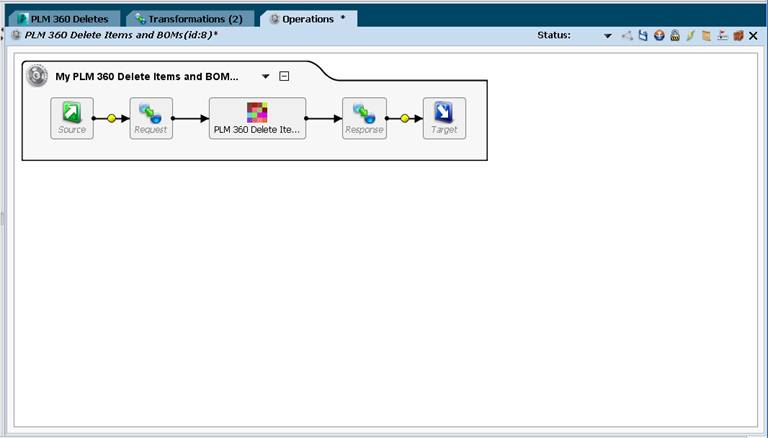
Task: Save the operation with the blue disk icon
Action: 643,35
